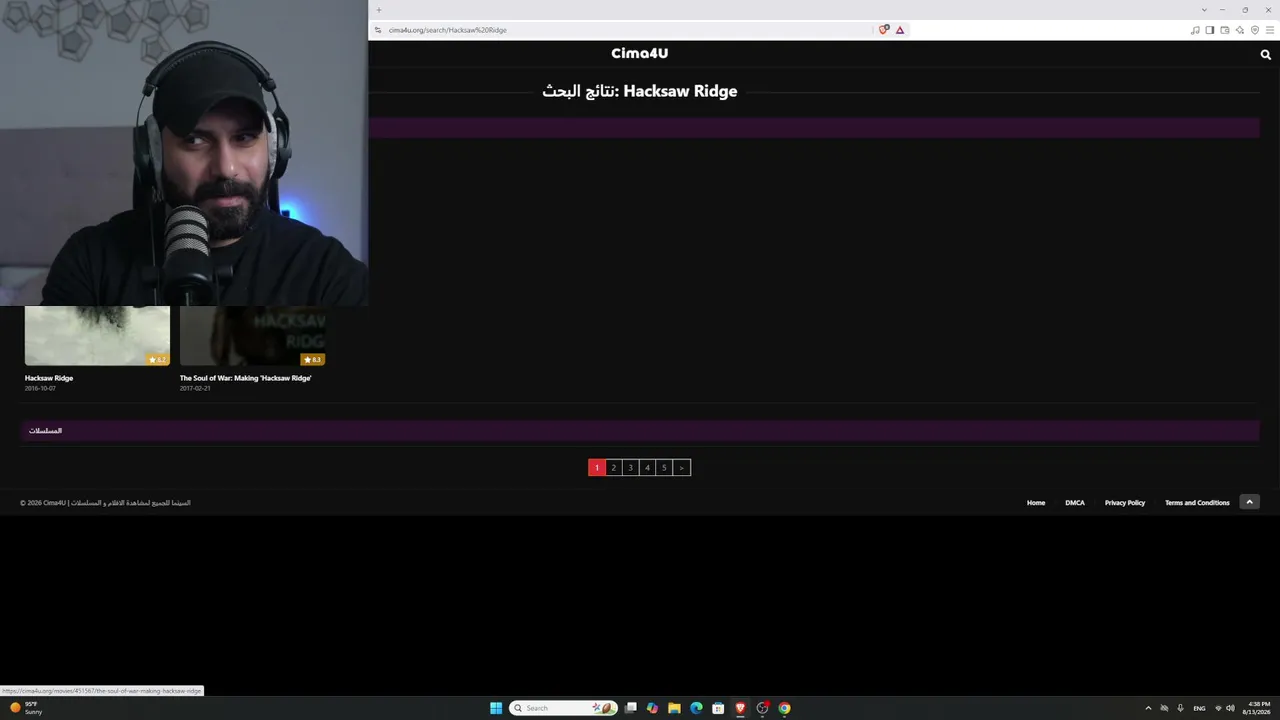This screenshot has width=1280, height=720.
Task: Open the Windows Start menu
Action: 496,708
